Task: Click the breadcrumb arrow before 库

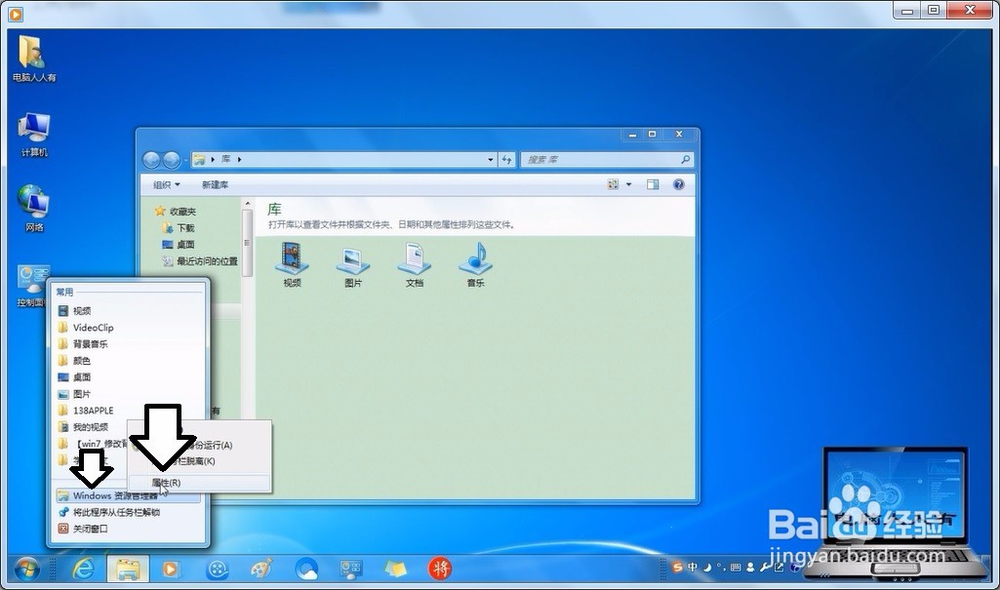Action: tap(212, 159)
